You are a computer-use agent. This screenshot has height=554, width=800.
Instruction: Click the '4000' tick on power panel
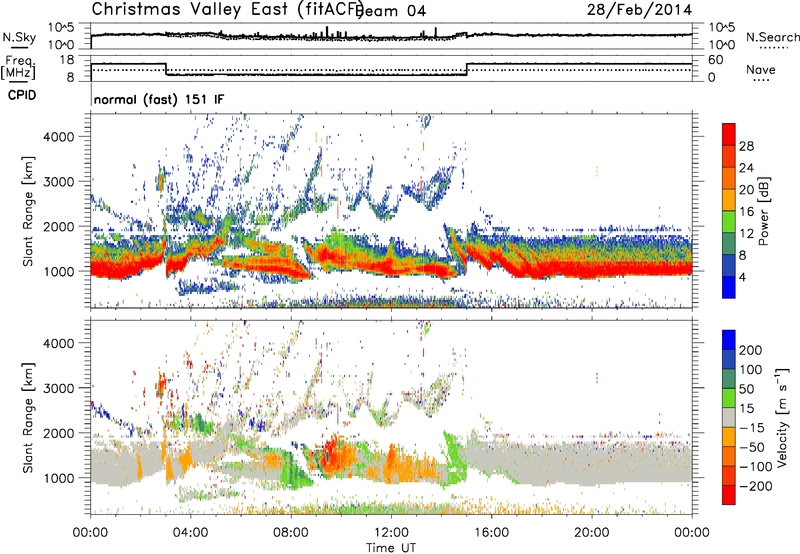(x=59, y=137)
